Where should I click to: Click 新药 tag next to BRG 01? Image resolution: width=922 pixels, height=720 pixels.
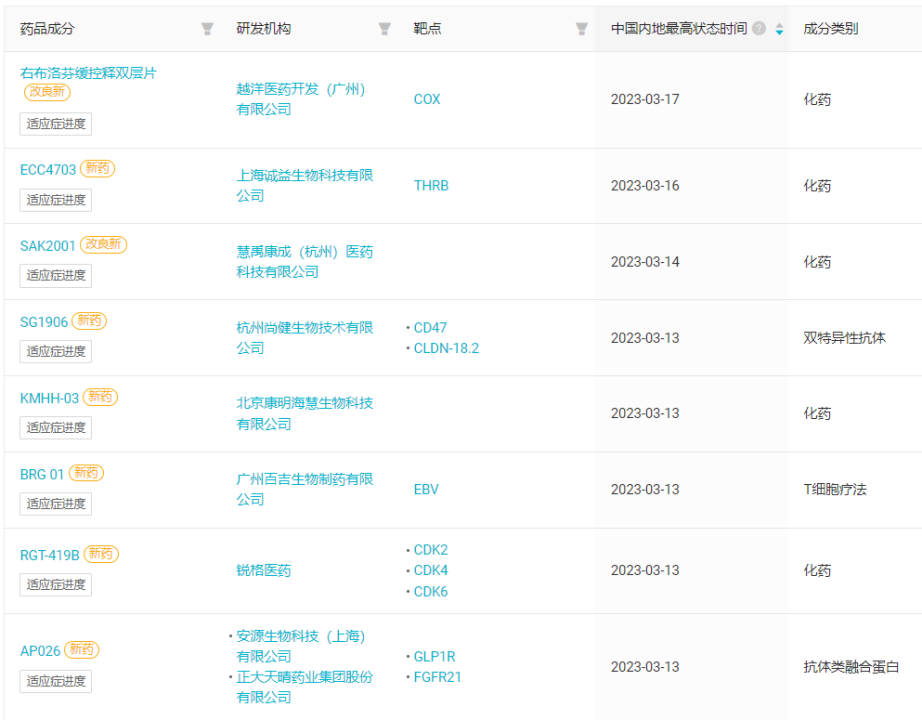[86, 473]
